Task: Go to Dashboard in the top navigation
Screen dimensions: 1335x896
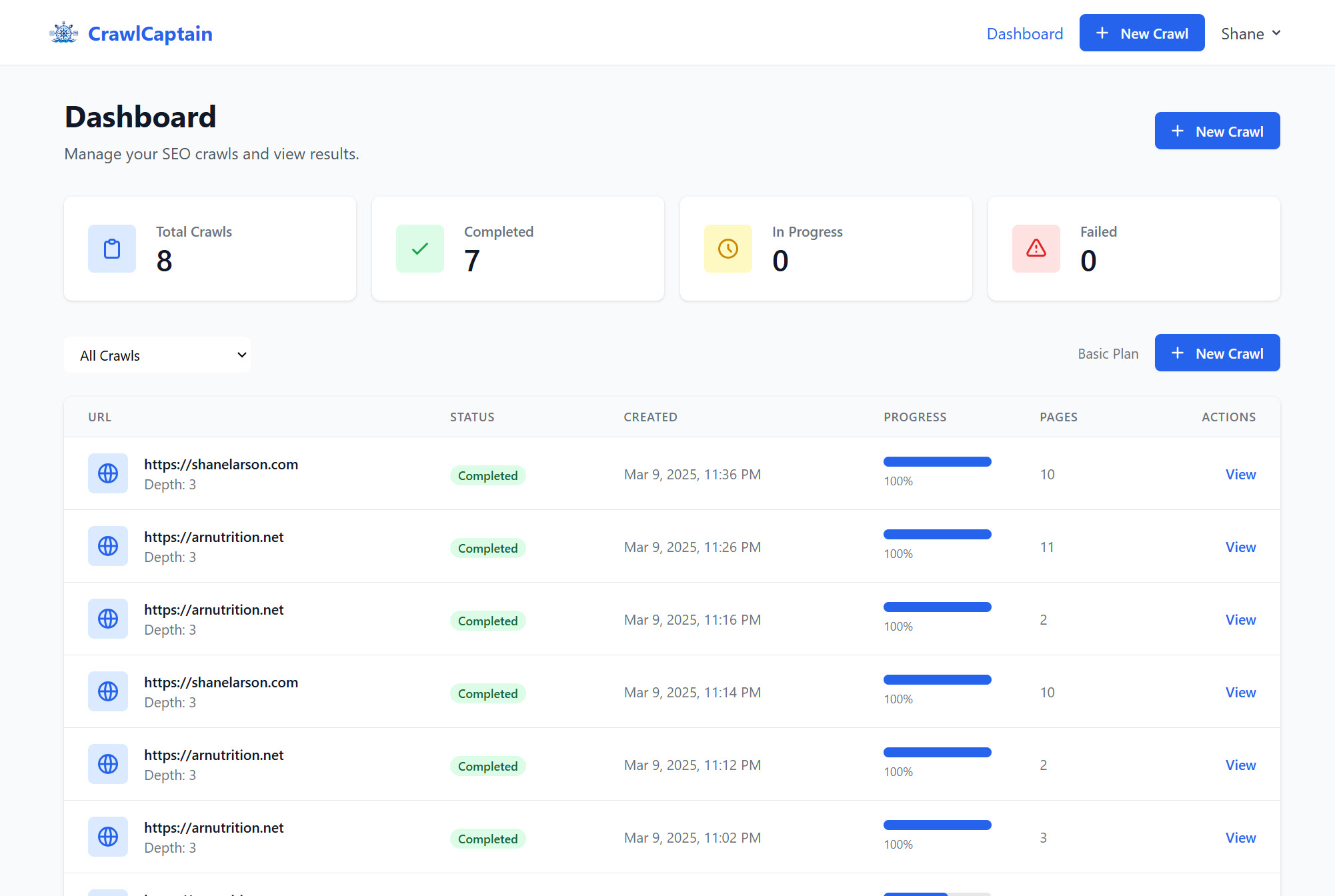Action: (x=1025, y=33)
